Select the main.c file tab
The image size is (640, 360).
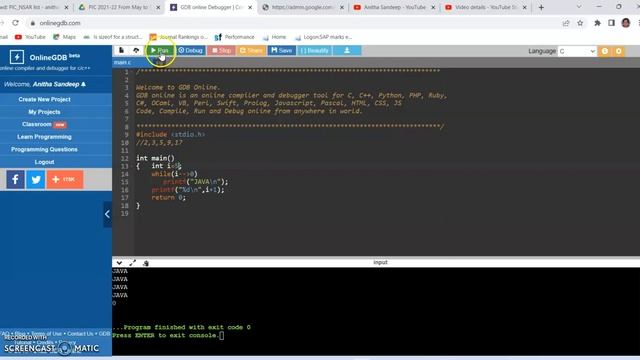click(x=122, y=62)
